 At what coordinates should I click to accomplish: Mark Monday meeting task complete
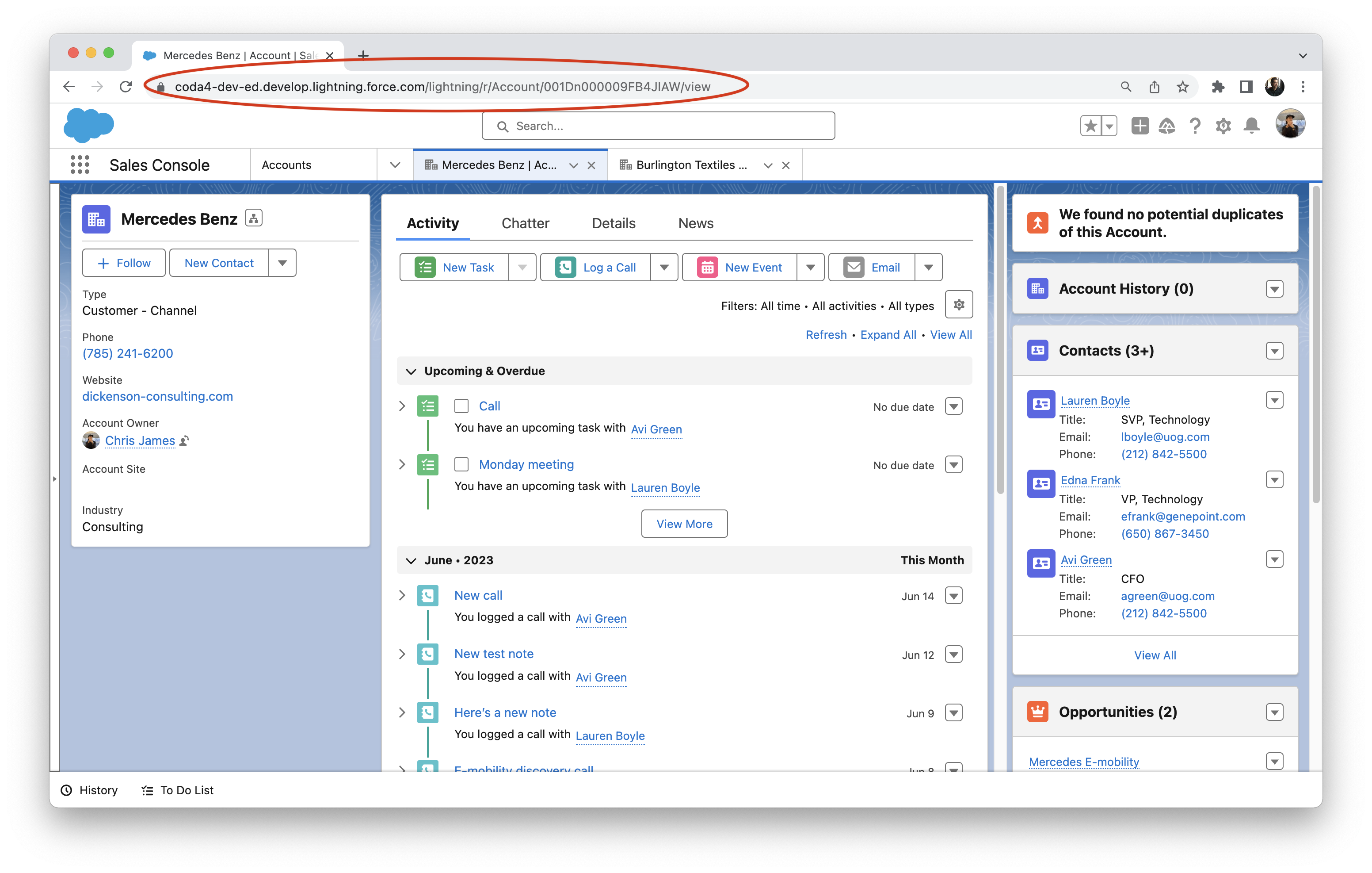(461, 465)
